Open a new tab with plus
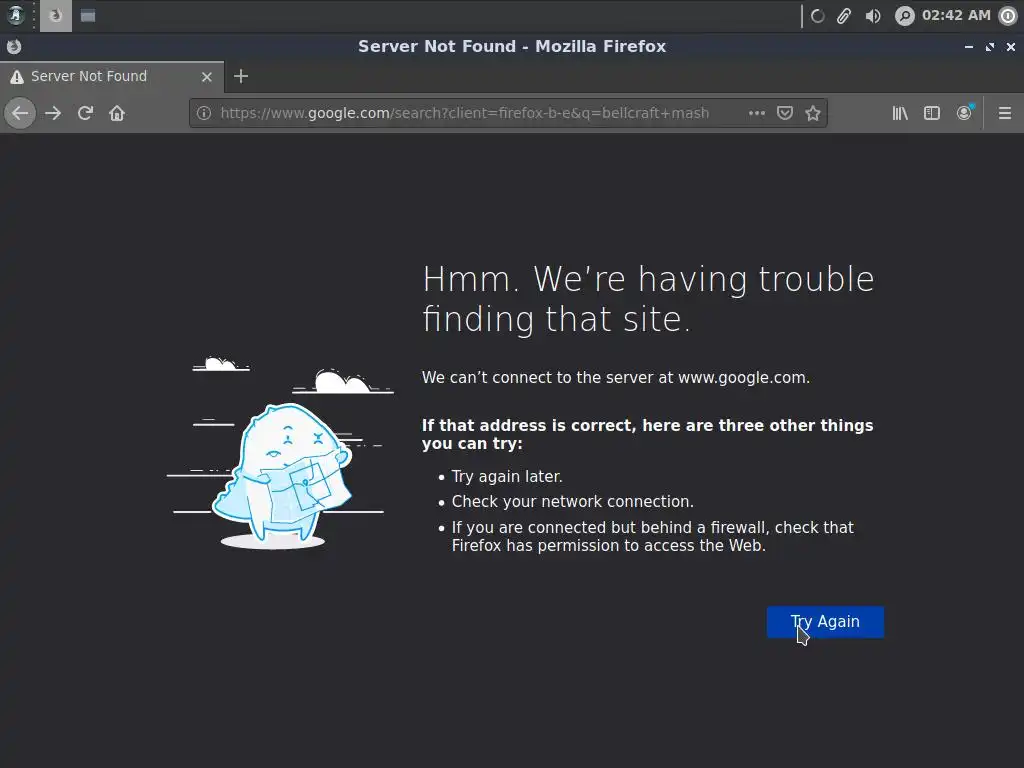Viewport: 1024px width, 768px height. point(241,76)
